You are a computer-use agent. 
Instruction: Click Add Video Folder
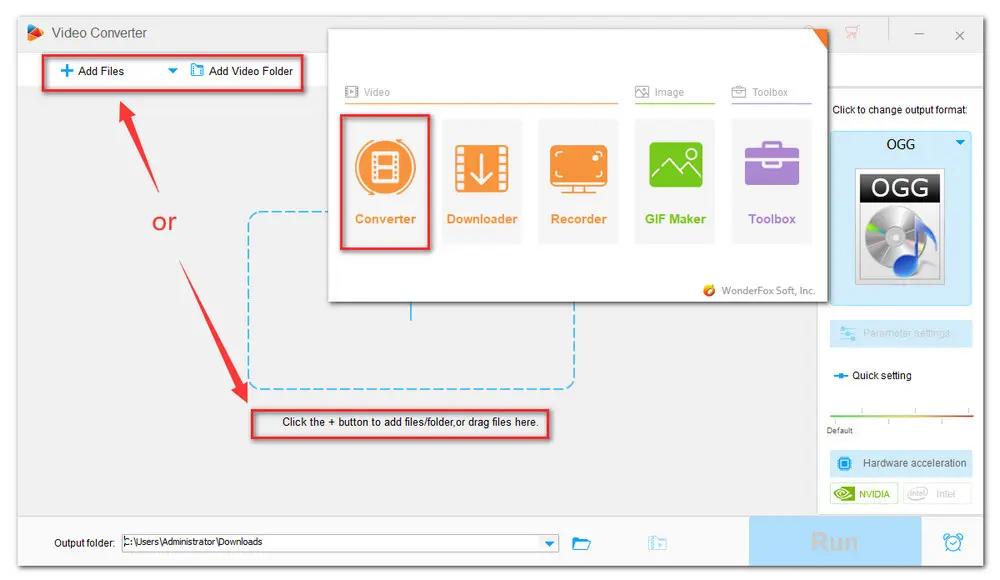click(242, 71)
